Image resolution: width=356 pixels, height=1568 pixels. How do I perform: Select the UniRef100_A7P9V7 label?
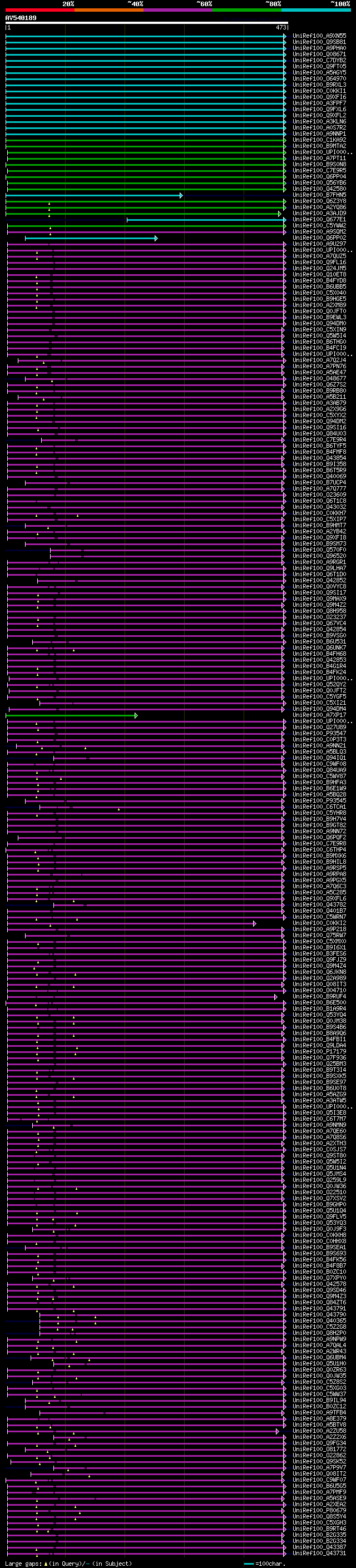coord(319,1467)
